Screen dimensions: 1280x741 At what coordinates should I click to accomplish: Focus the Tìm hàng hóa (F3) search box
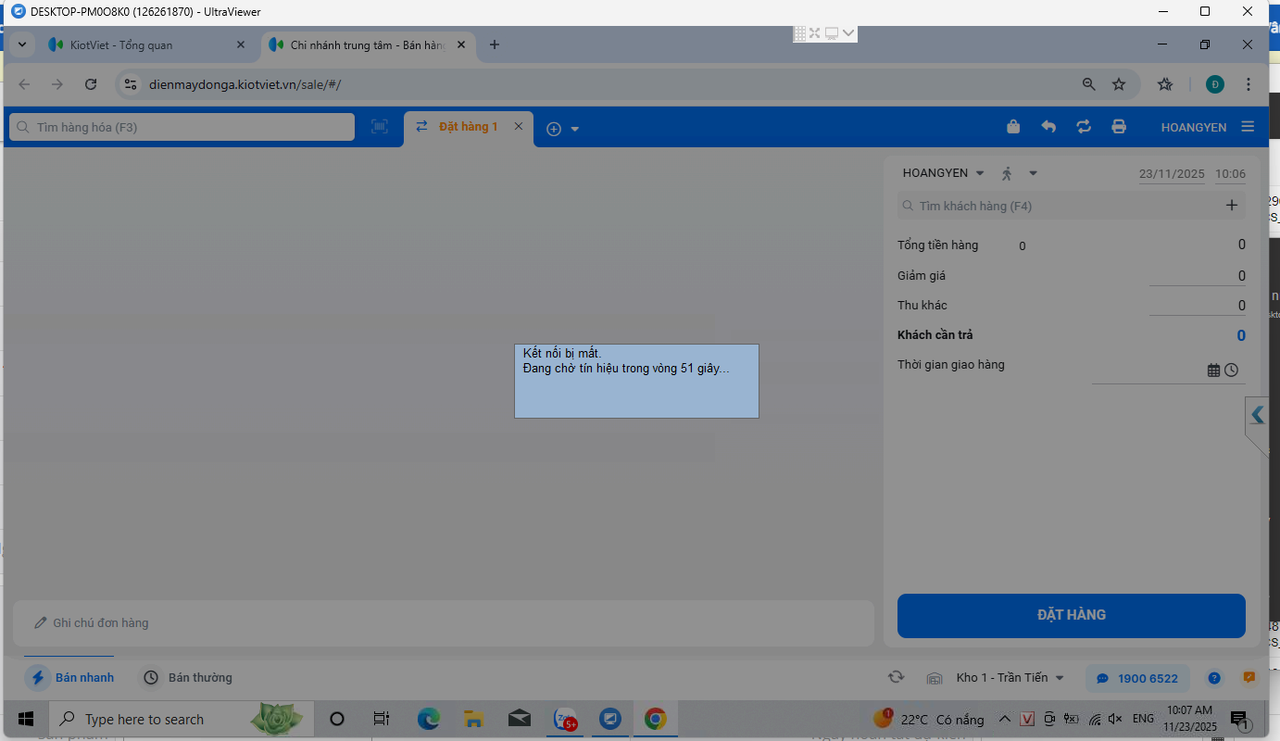tap(182, 127)
